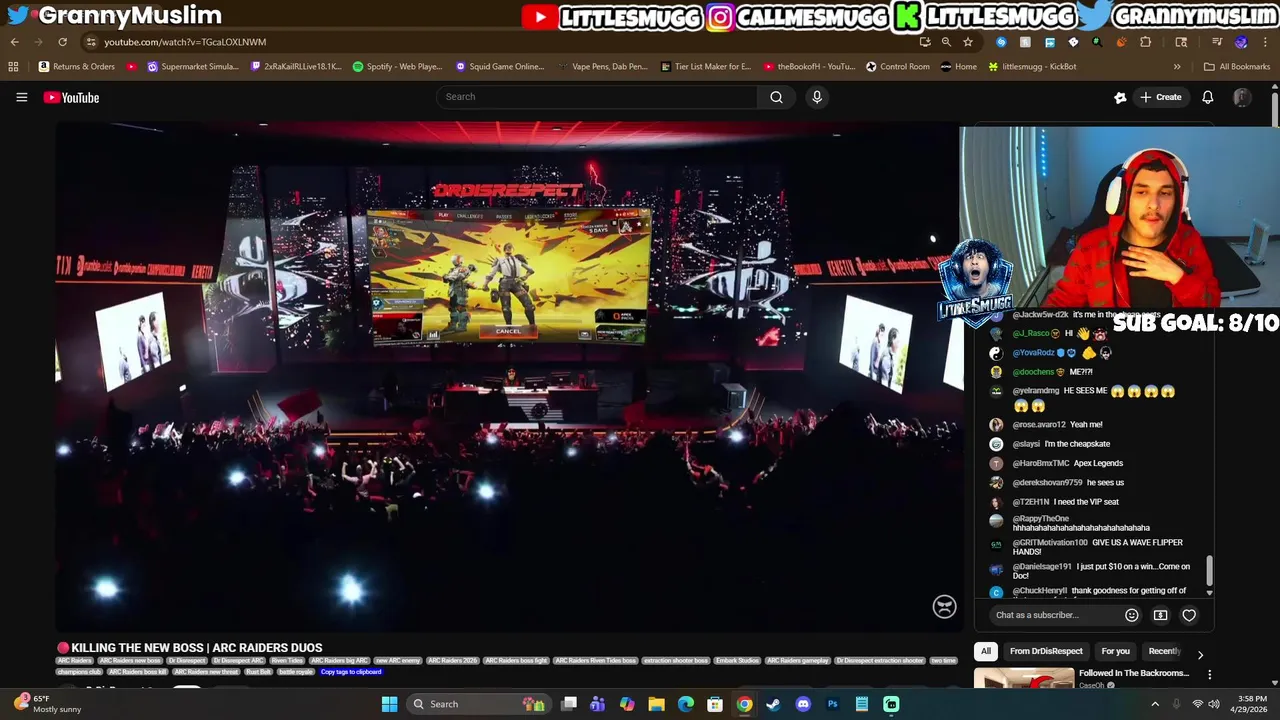Open Followed In The Backrooms video thumbnail

(x=1024, y=679)
